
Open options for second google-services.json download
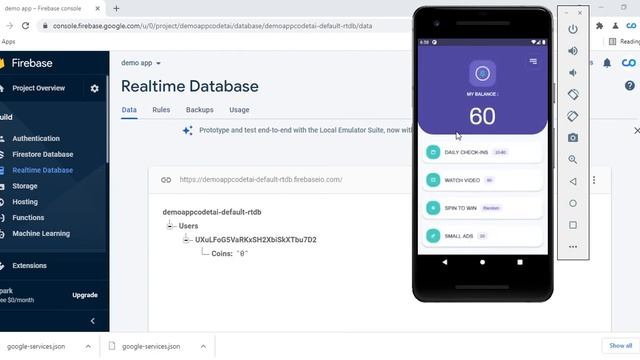203,347
